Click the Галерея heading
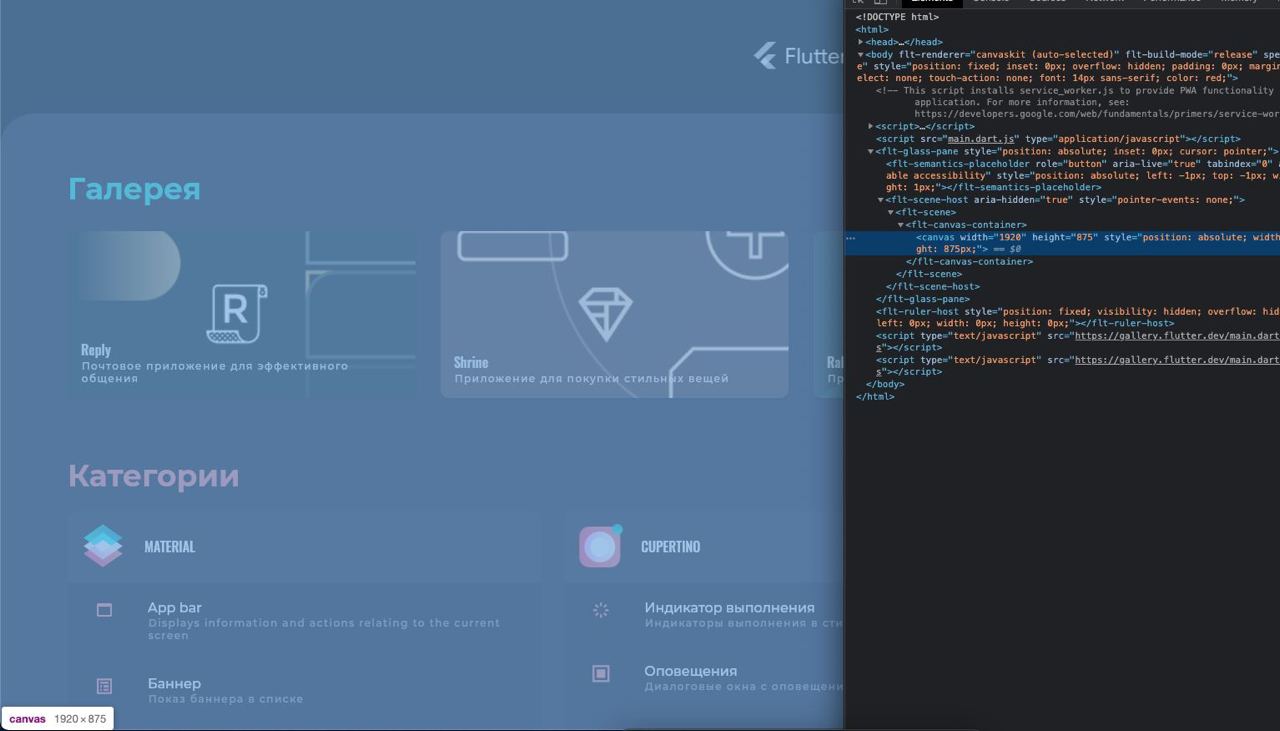Image resolution: width=1280 pixels, height=731 pixels. click(134, 189)
